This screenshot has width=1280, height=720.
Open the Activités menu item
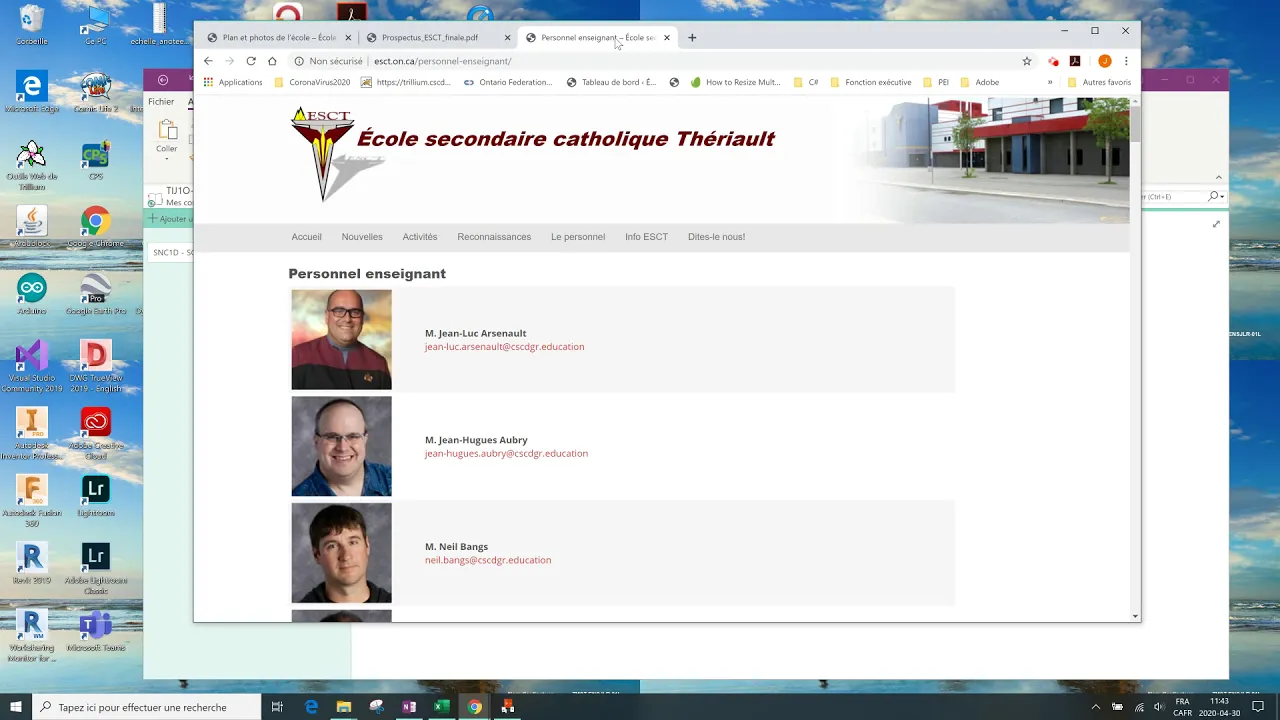(x=420, y=237)
